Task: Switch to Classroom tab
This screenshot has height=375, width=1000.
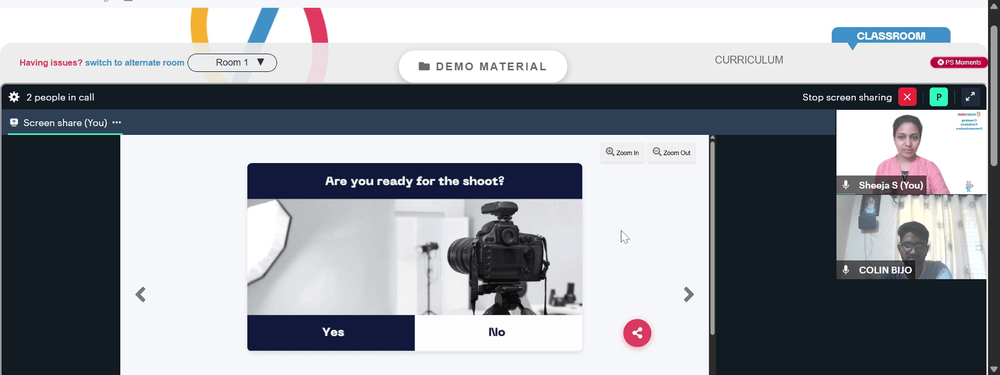Action: (x=890, y=36)
